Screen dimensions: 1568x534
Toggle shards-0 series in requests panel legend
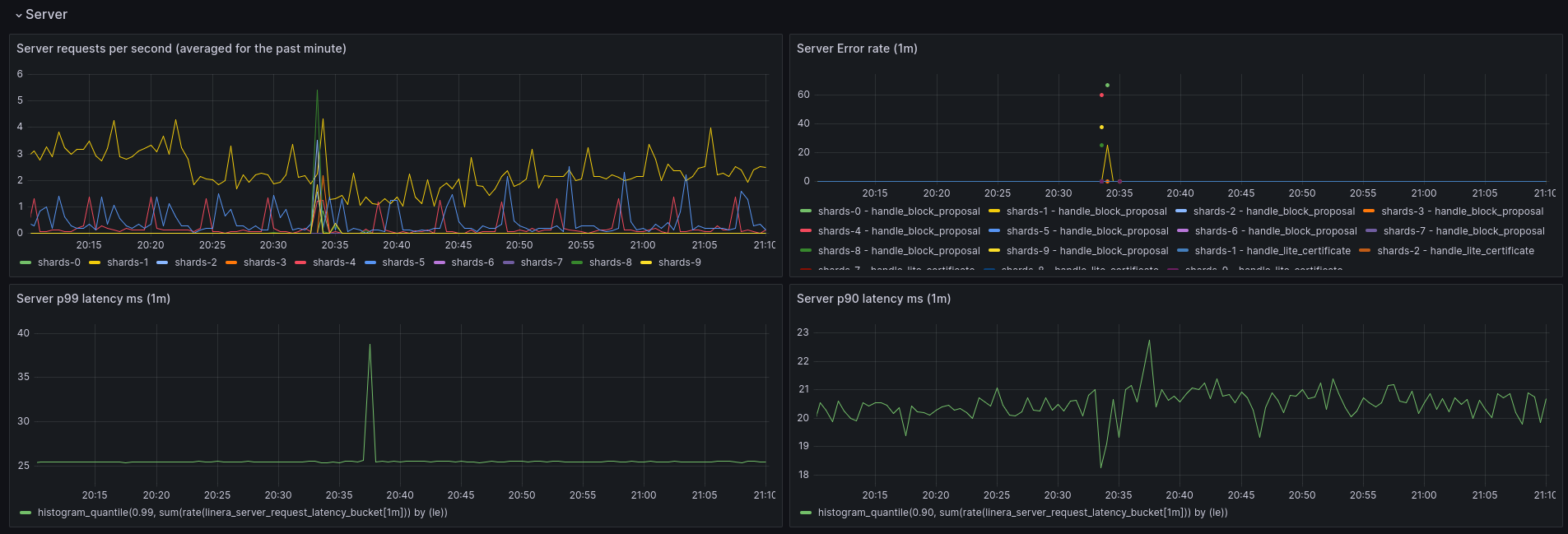[x=59, y=262]
